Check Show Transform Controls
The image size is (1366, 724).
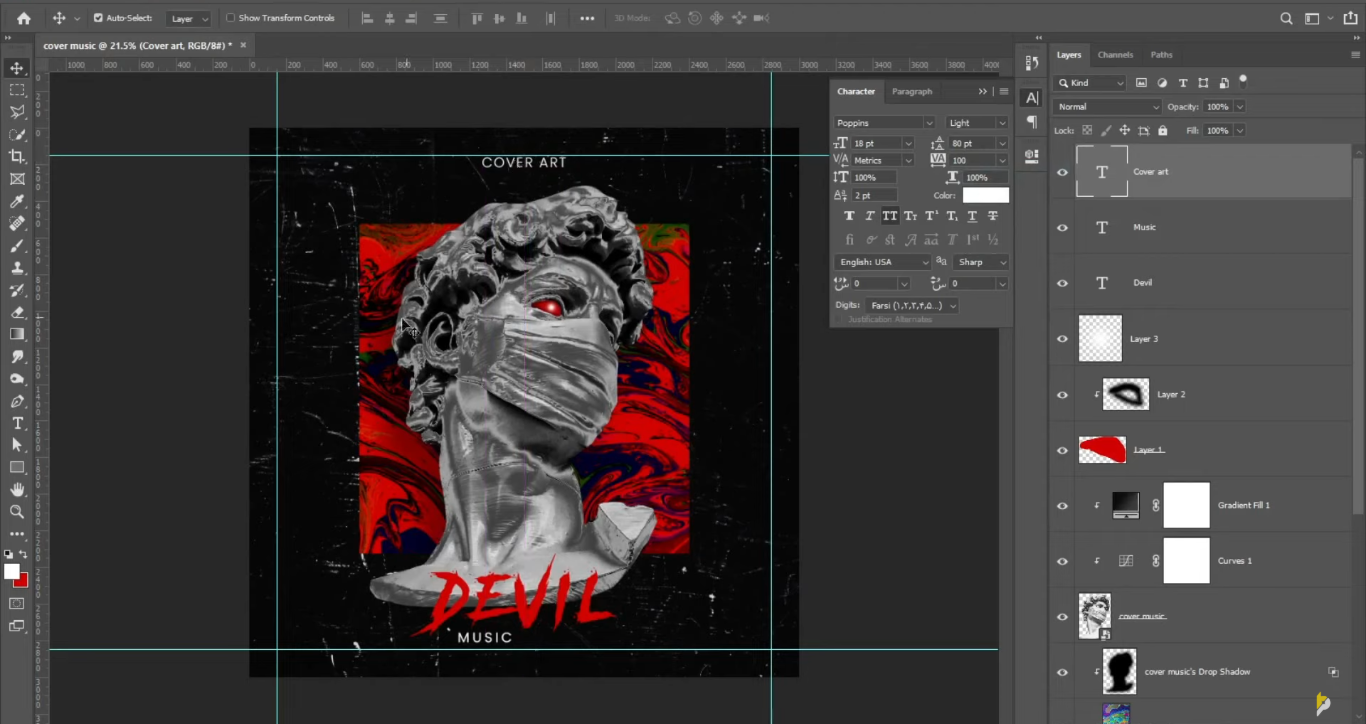[x=230, y=17]
